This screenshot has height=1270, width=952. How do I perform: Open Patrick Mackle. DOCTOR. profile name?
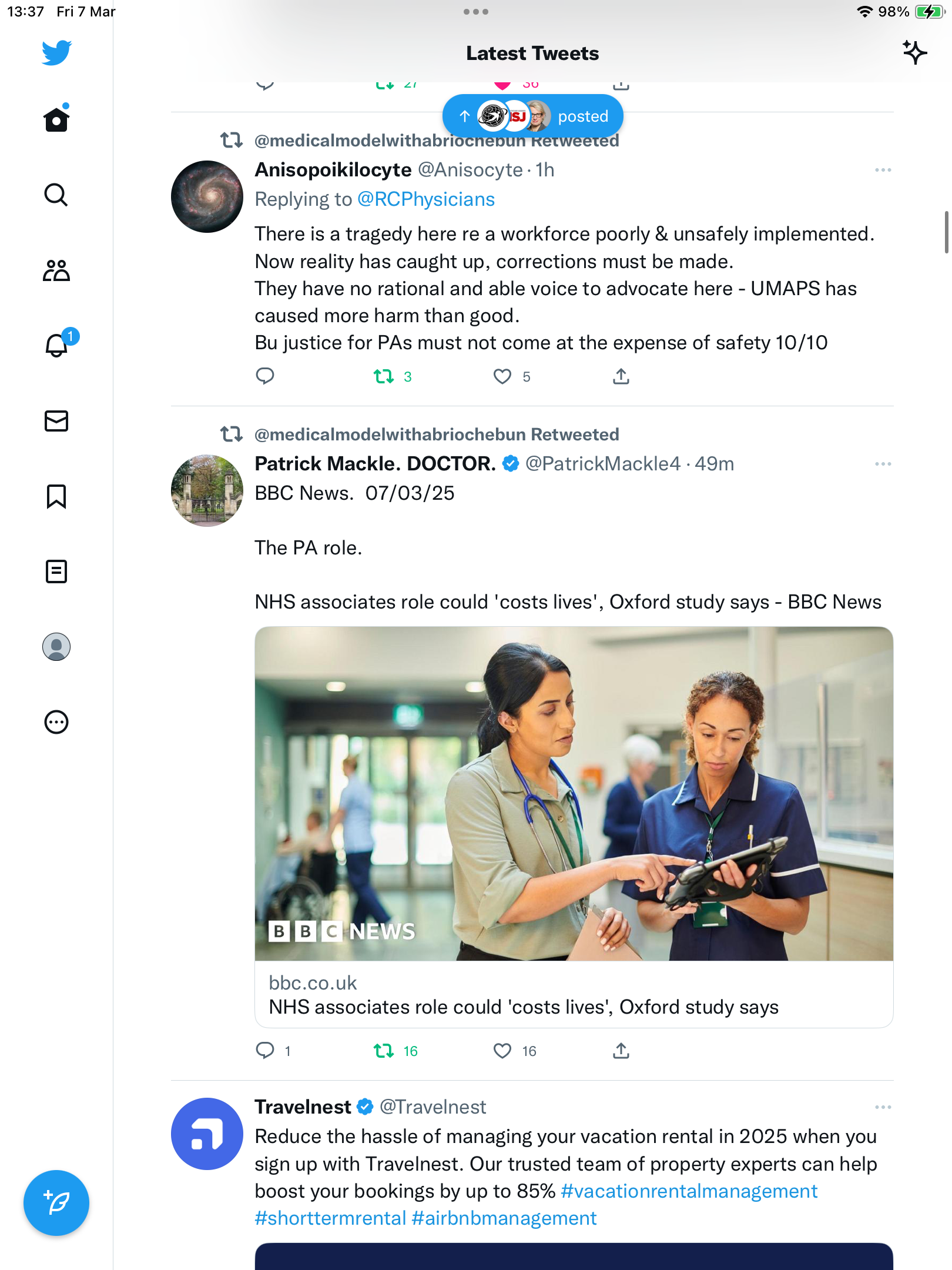point(376,464)
